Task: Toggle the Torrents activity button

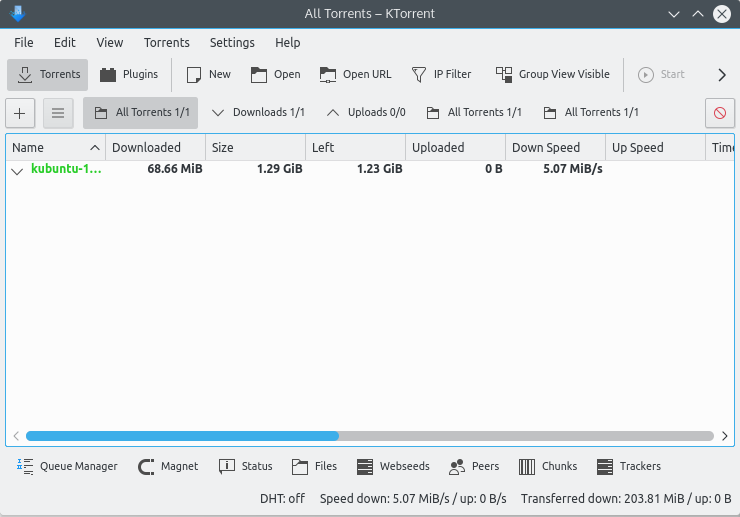Action: 48,74
